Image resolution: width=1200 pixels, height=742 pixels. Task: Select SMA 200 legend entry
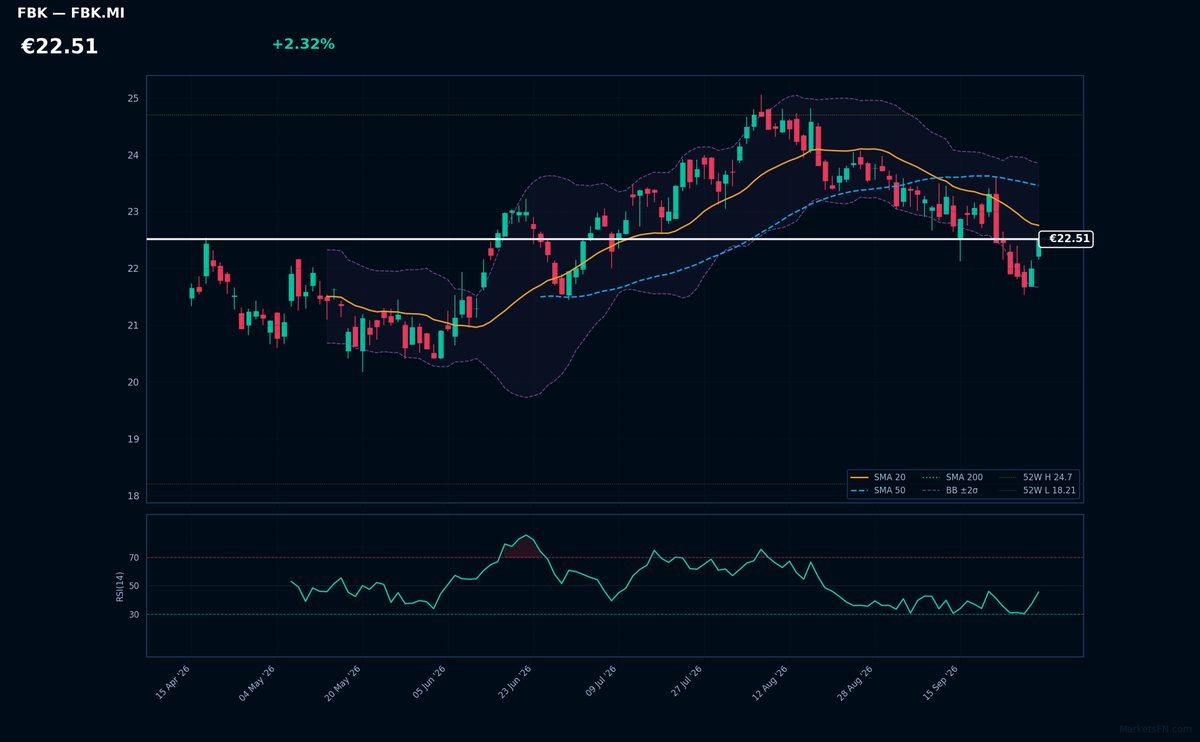pos(952,478)
